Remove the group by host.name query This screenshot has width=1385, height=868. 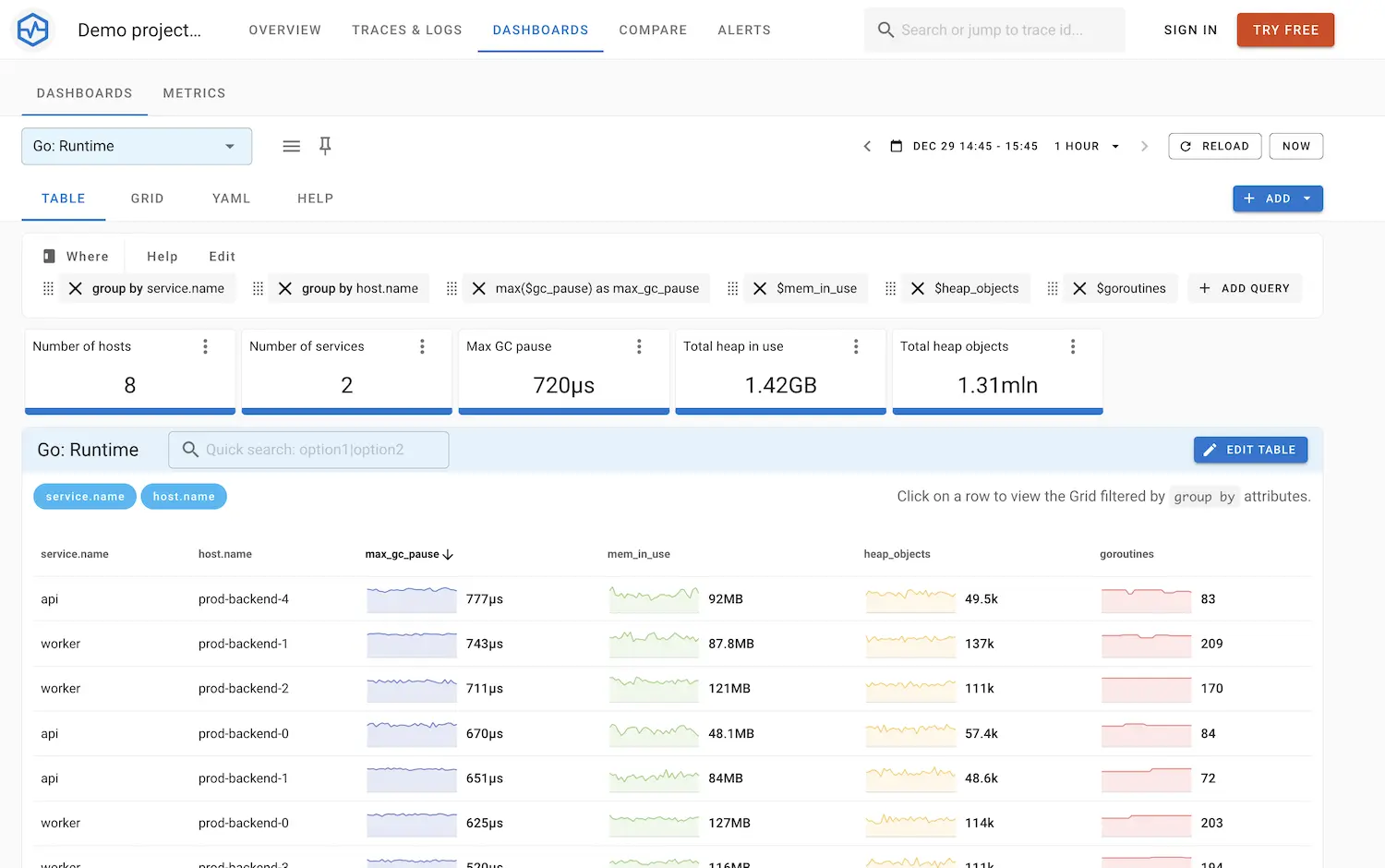285,288
